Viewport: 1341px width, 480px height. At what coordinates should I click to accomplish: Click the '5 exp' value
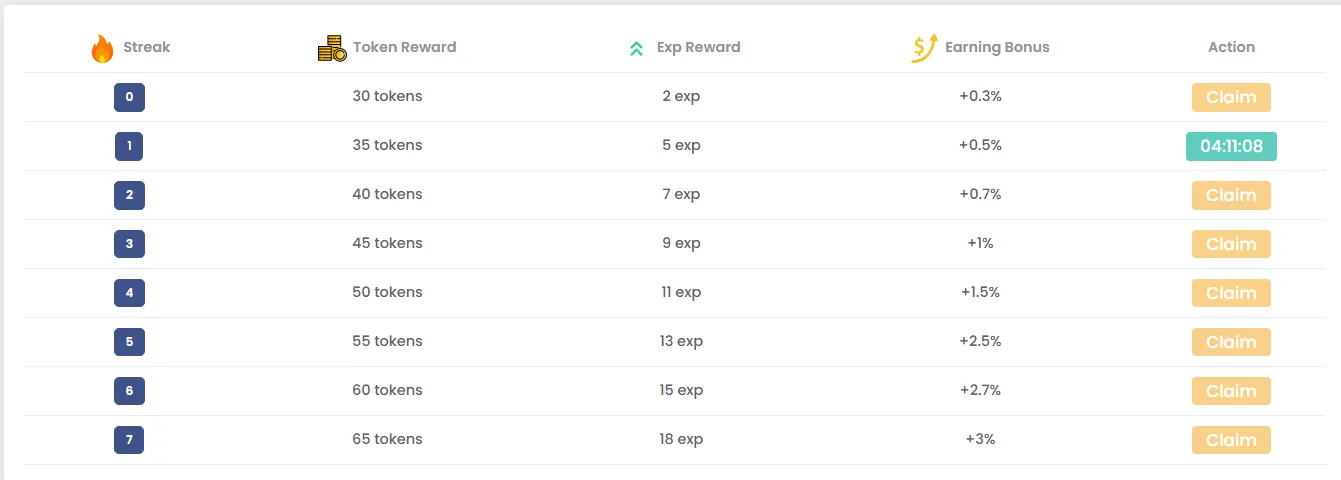point(681,146)
